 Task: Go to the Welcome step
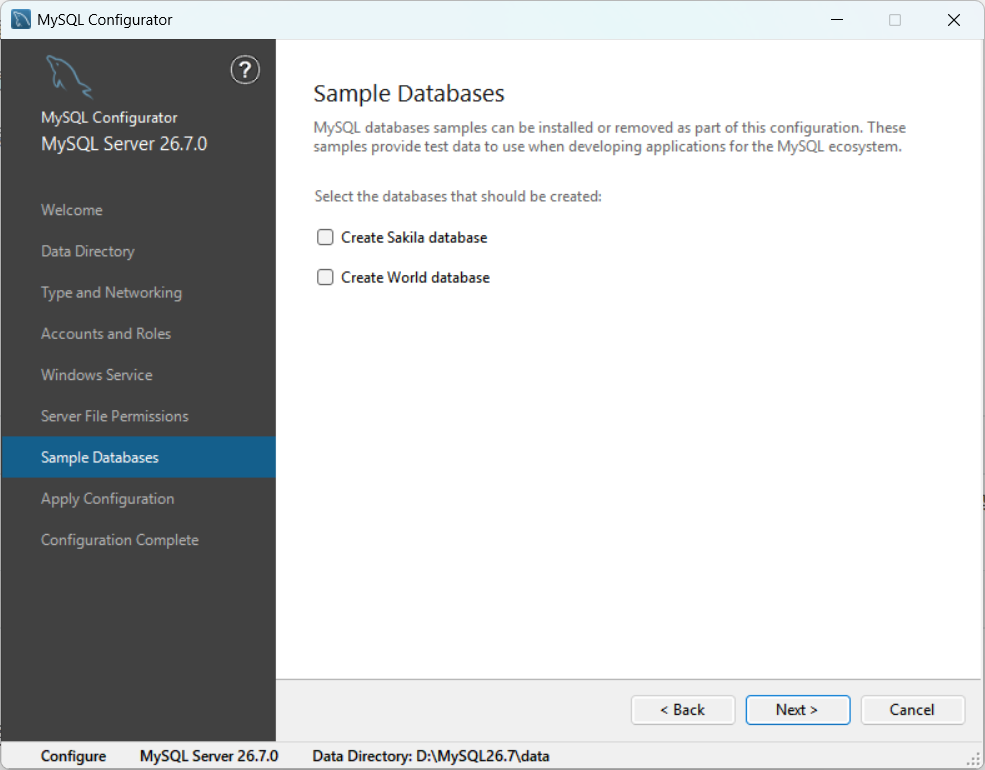(72, 210)
